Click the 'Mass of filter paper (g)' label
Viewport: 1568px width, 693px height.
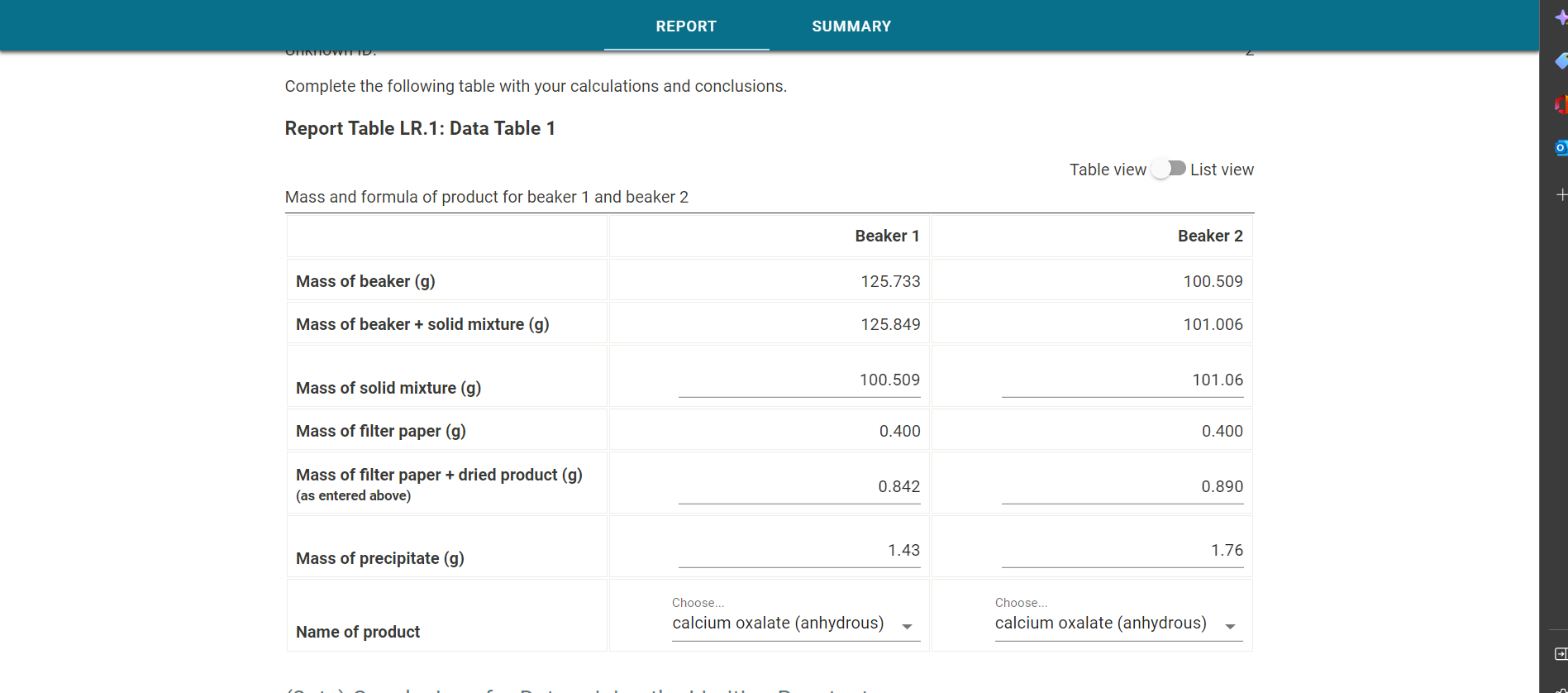point(381,431)
